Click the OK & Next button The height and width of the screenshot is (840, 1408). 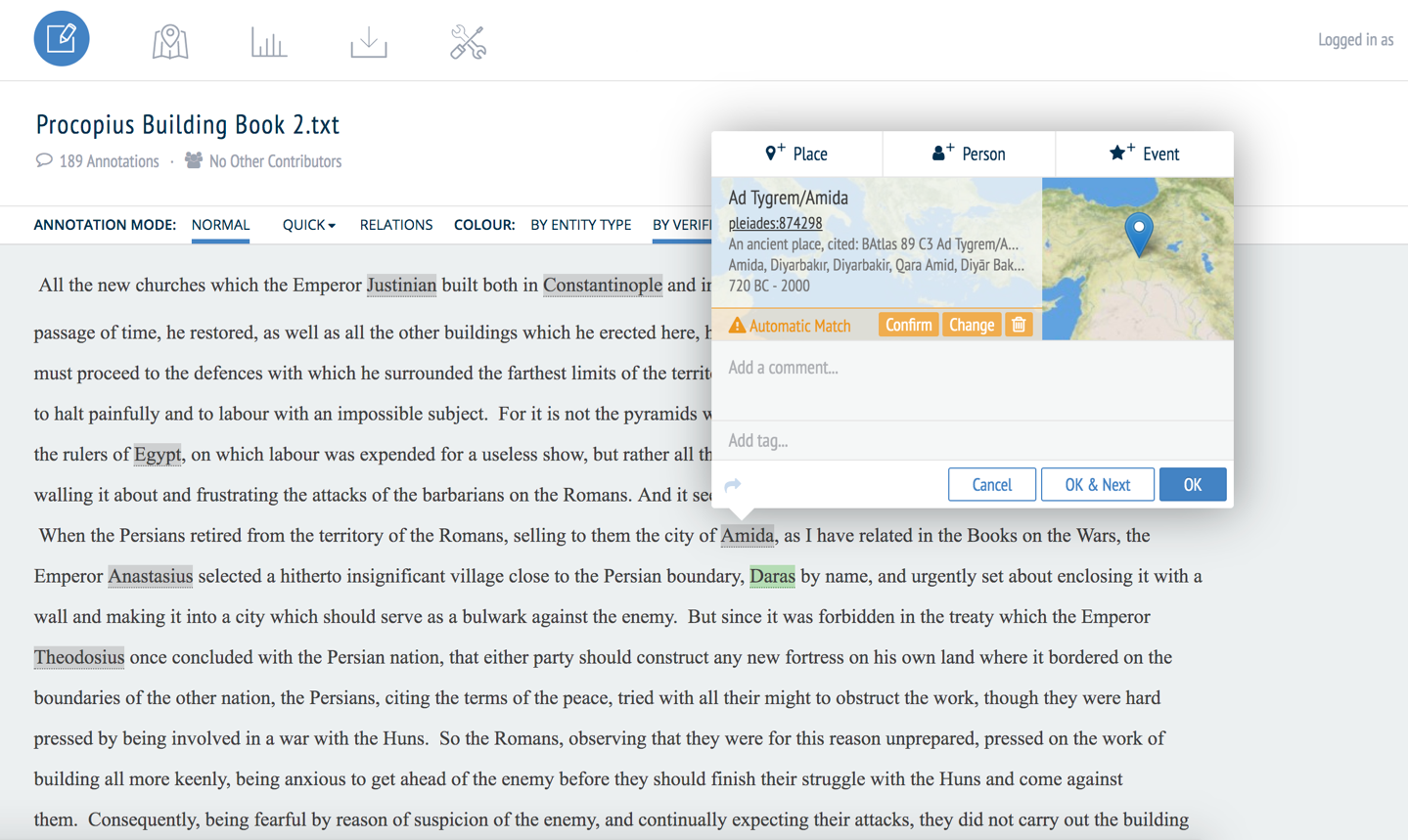[x=1097, y=485]
